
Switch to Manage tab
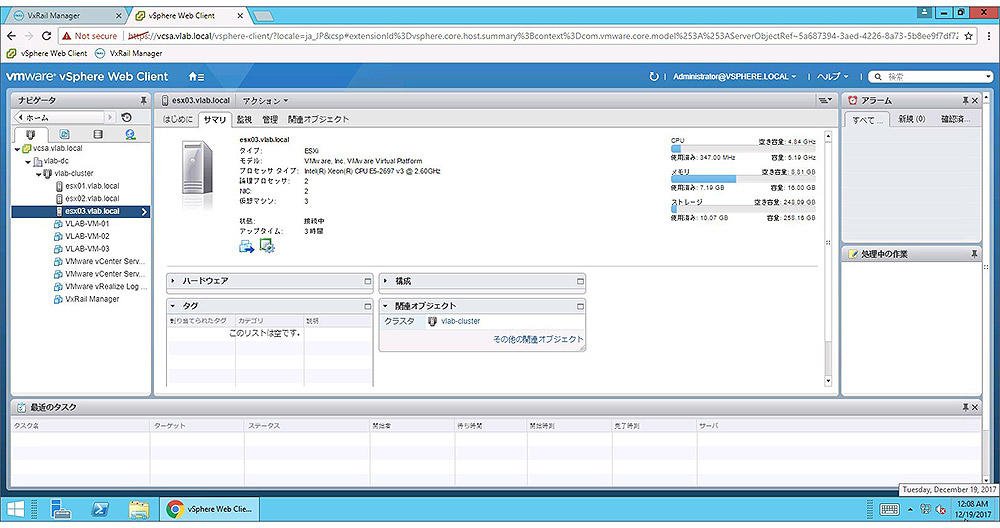[x=270, y=119]
